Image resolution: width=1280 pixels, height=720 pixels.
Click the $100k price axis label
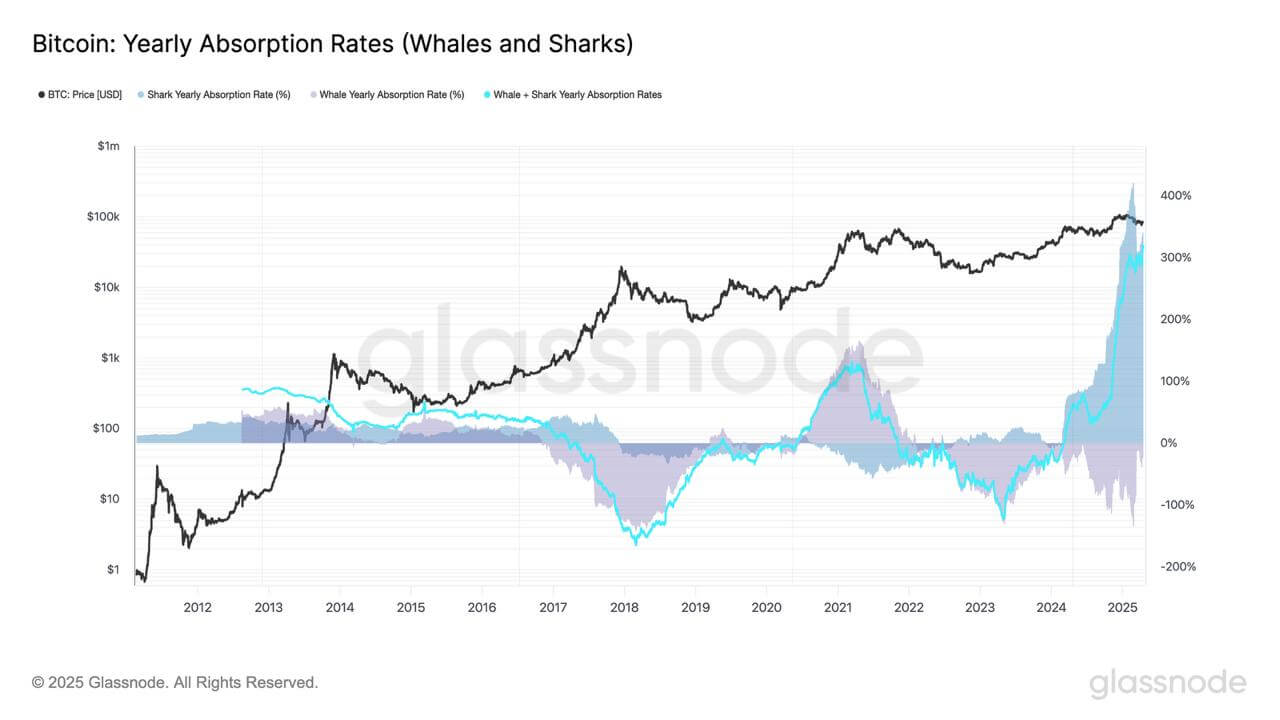point(103,217)
